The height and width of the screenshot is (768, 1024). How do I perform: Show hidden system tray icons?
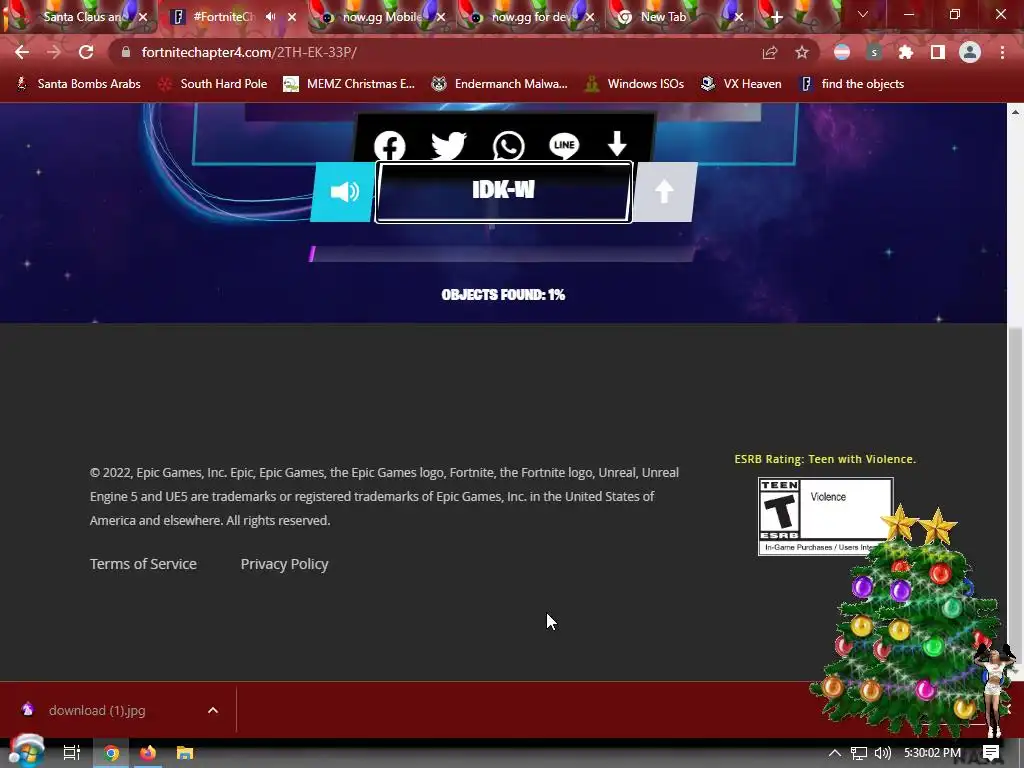(x=835, y=753)
